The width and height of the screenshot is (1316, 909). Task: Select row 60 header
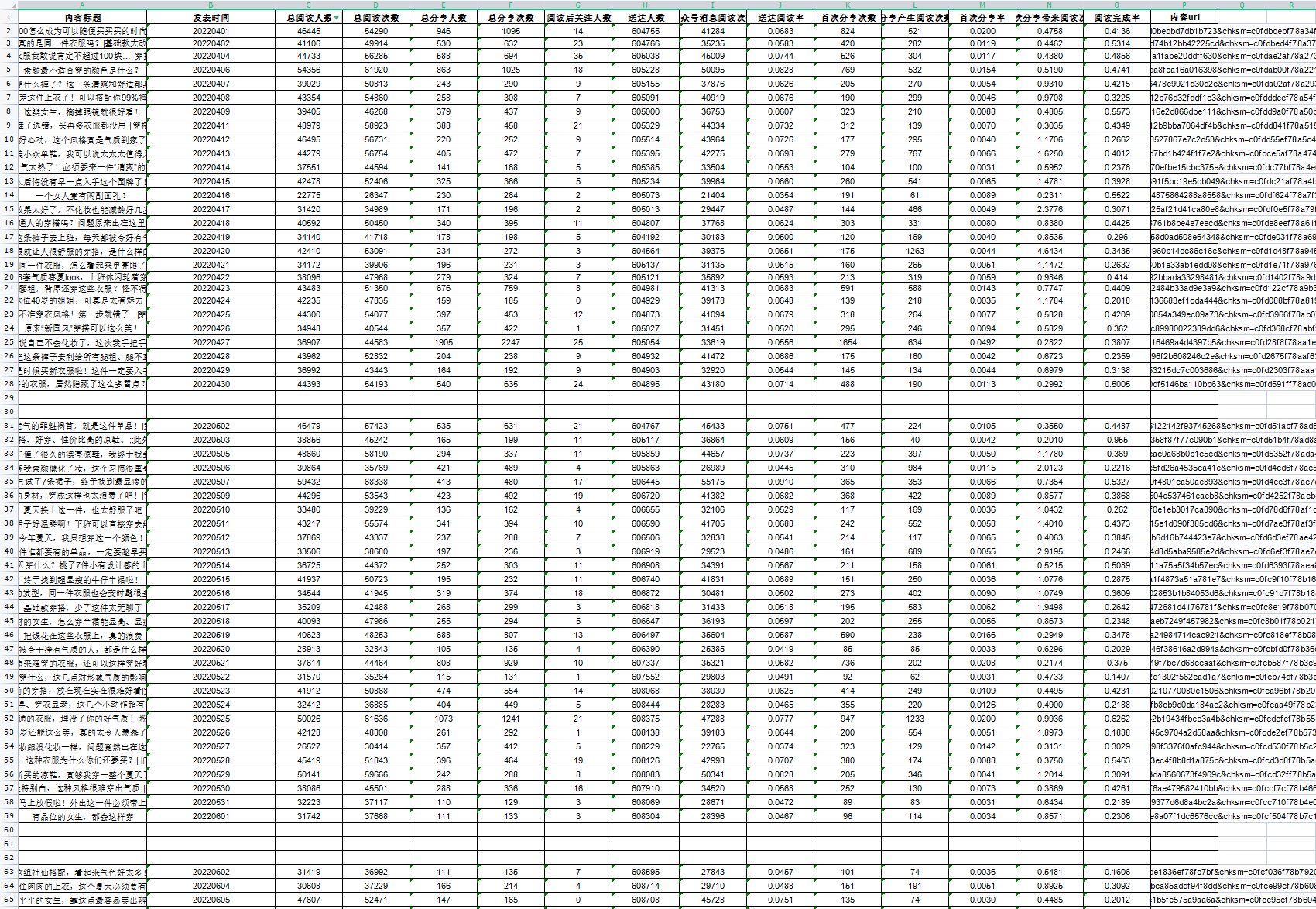click(9, 830)
